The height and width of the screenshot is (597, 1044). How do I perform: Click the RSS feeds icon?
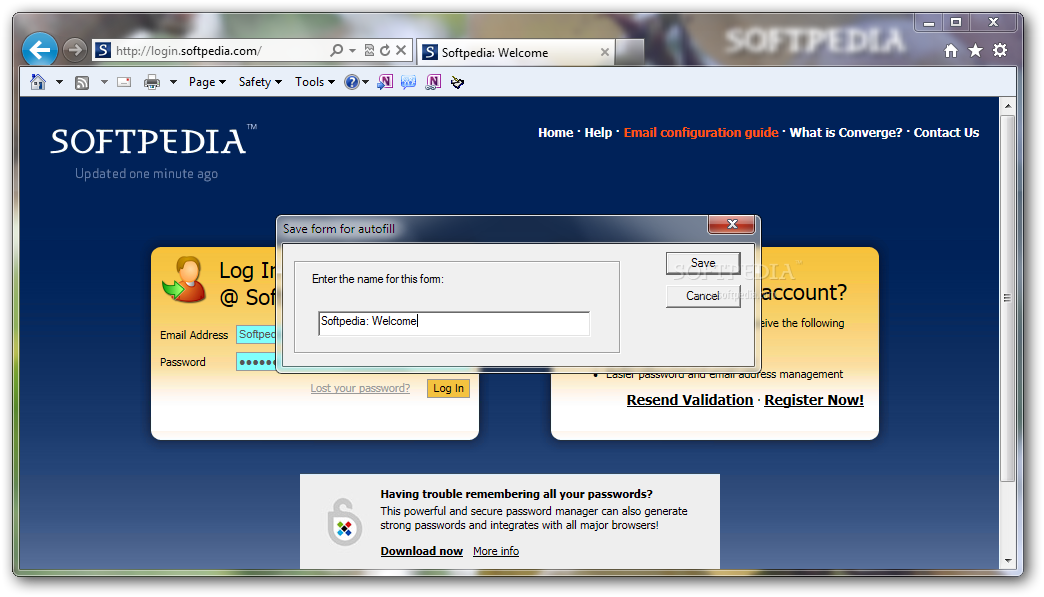click(82, 83)
